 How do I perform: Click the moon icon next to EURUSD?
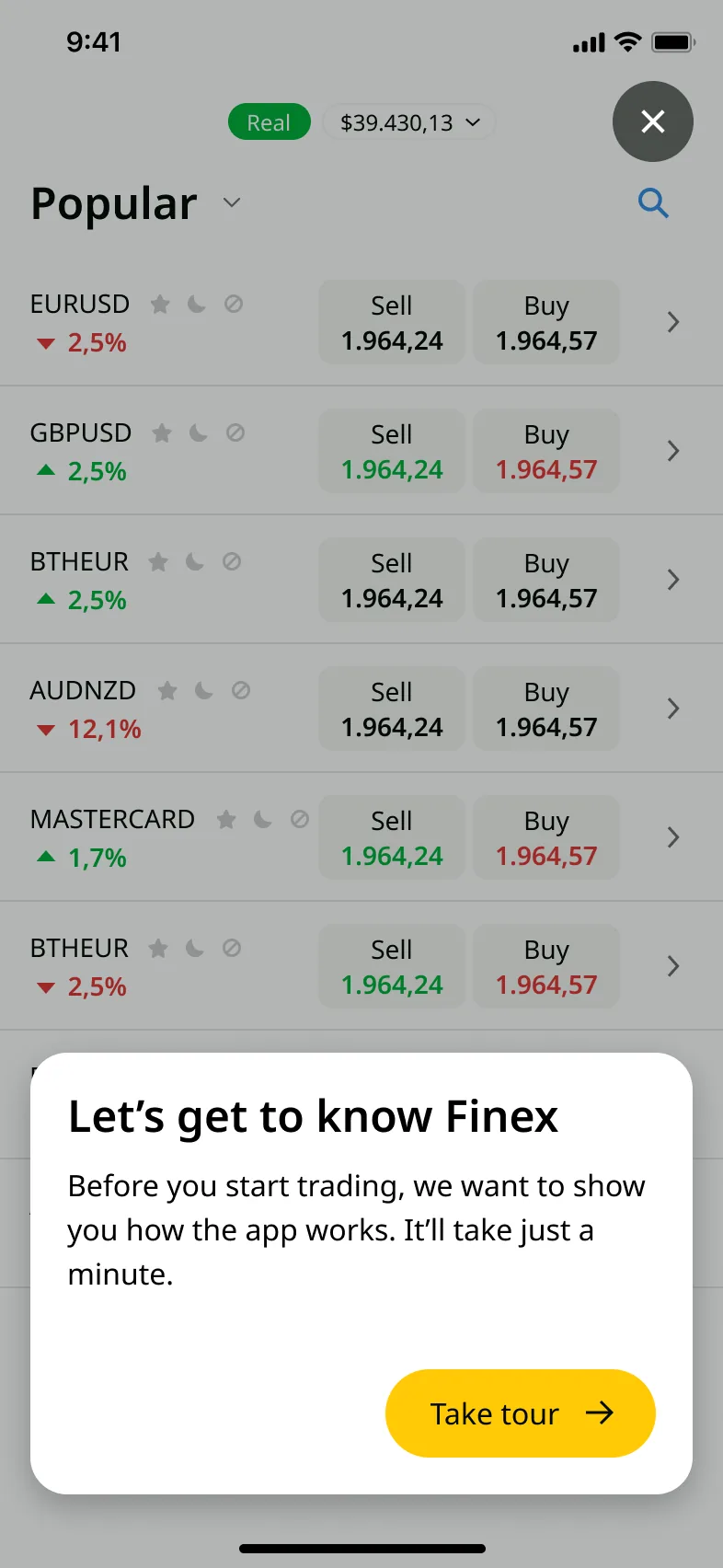click(x=197, y=304)
